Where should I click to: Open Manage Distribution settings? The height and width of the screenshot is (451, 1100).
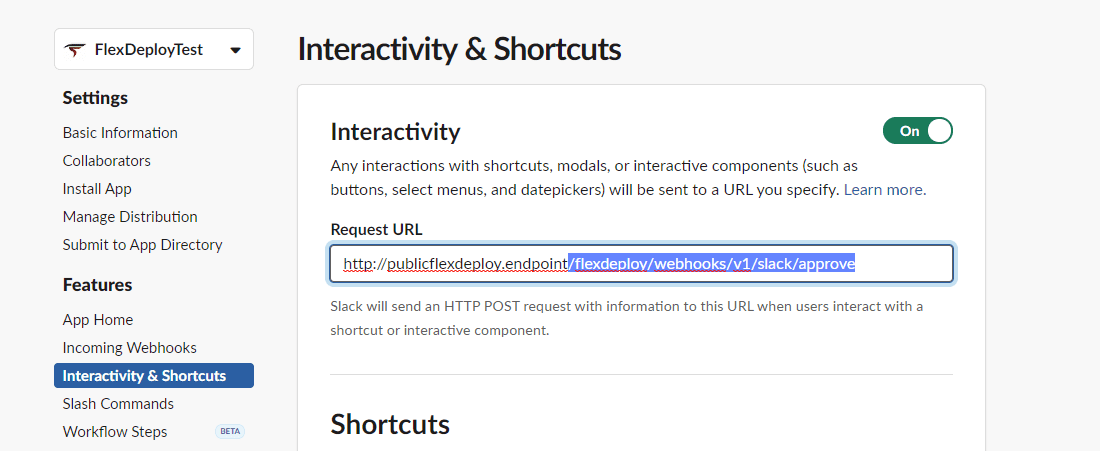point(130,217)
